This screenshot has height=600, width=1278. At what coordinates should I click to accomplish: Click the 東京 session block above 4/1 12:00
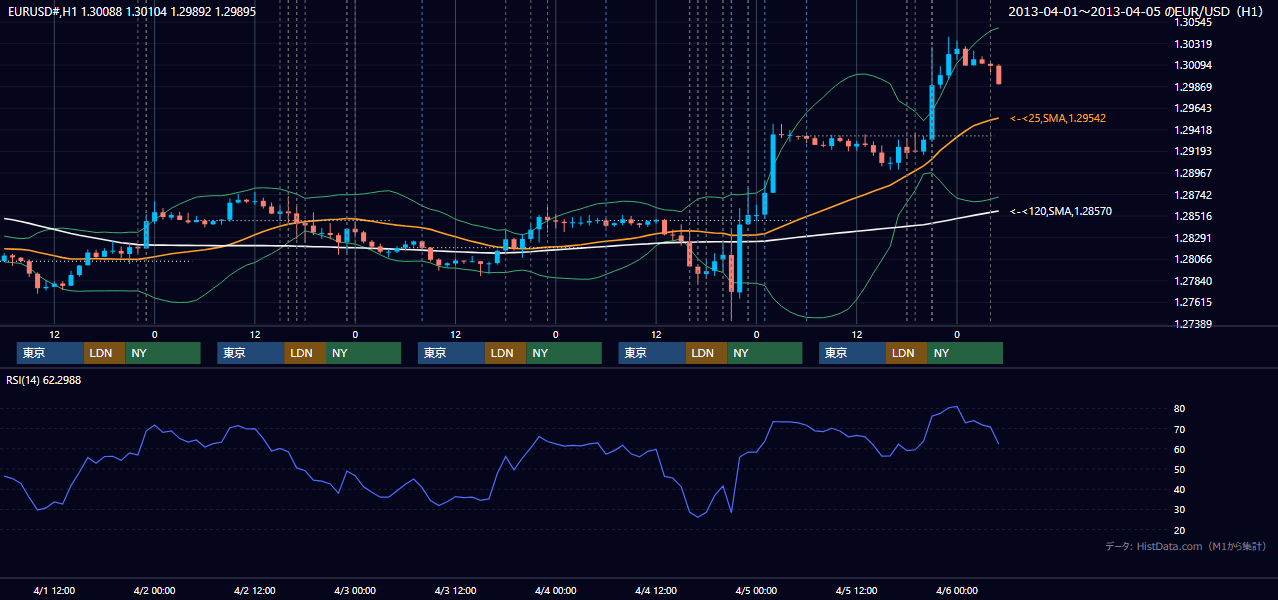pos(50,353)
